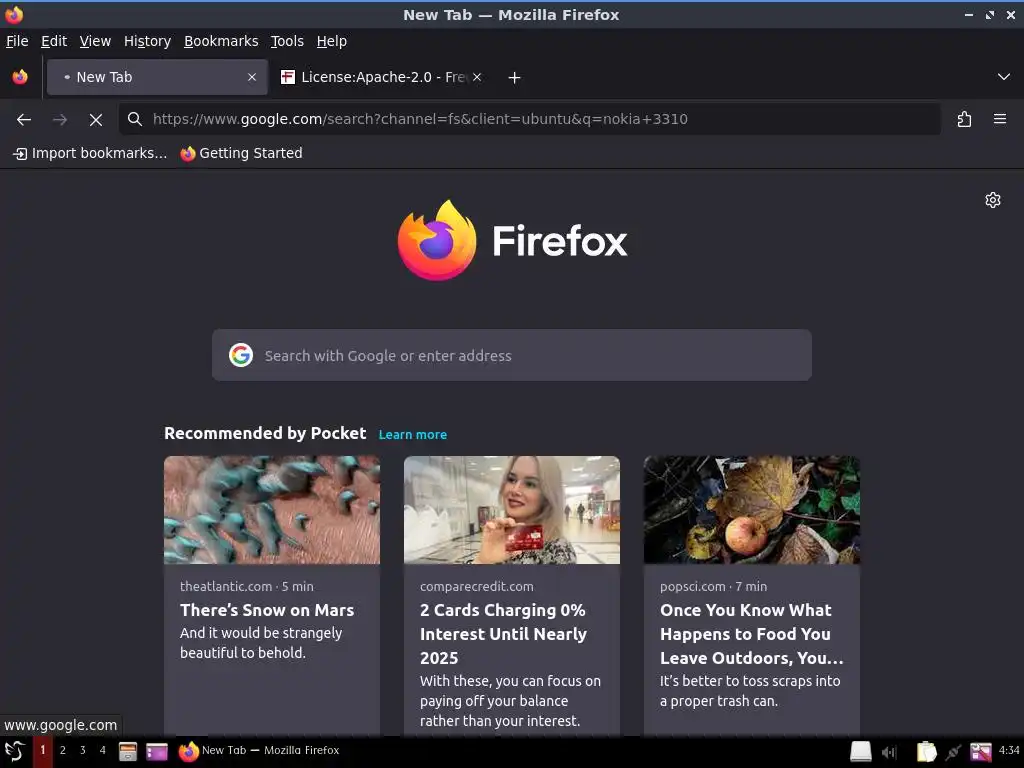
Task: Click the Learn more Pocket link
Action: [x=413, y=435]
